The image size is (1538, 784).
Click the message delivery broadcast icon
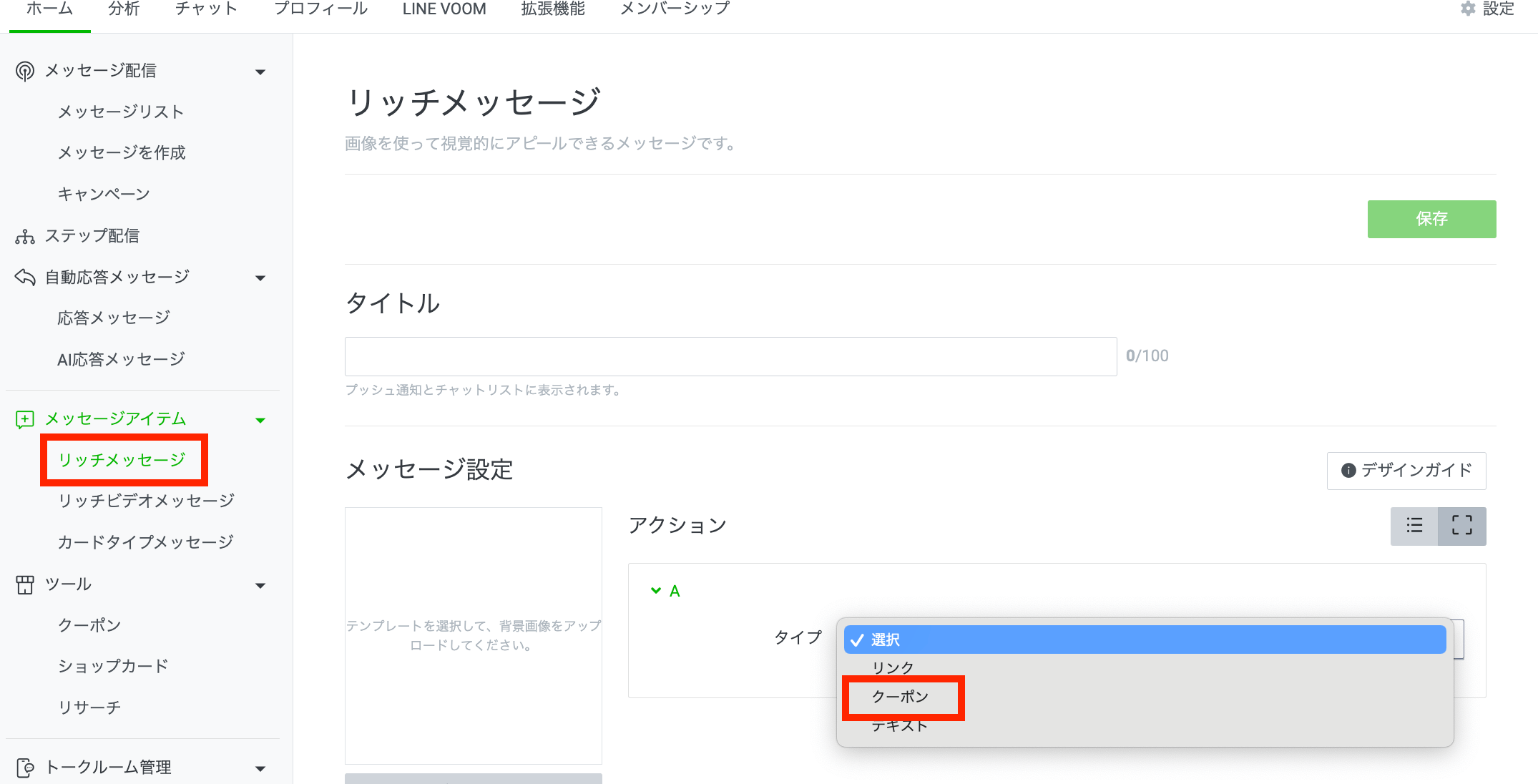[25, 71]
